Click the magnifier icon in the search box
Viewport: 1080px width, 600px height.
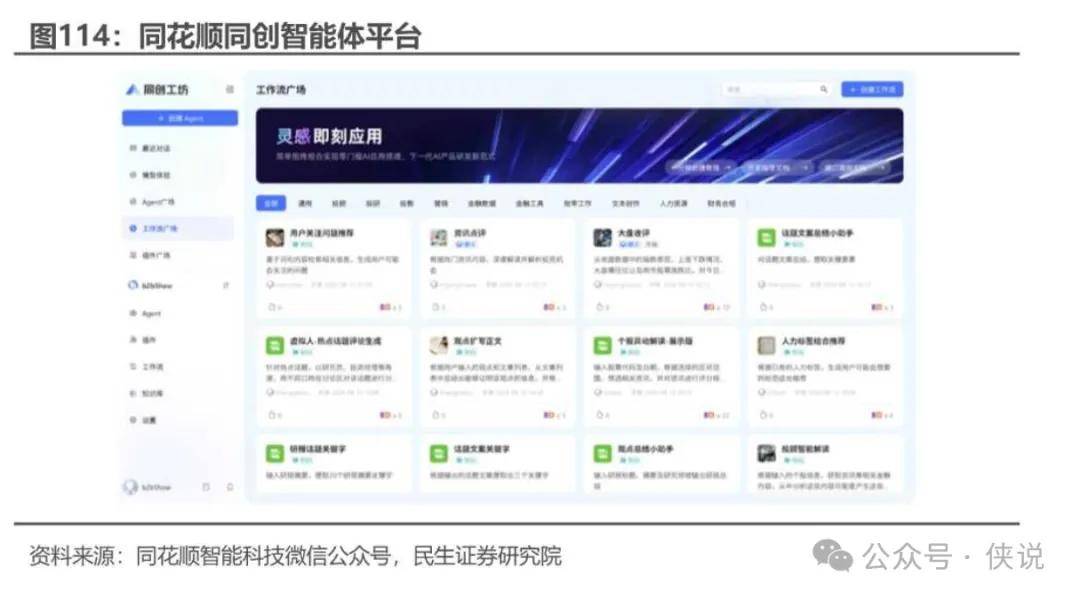824,90
